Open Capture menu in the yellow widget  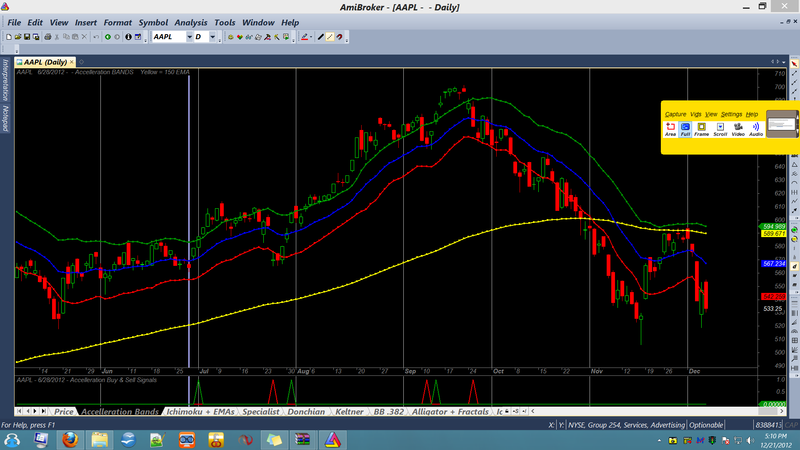tap(676, 114)
